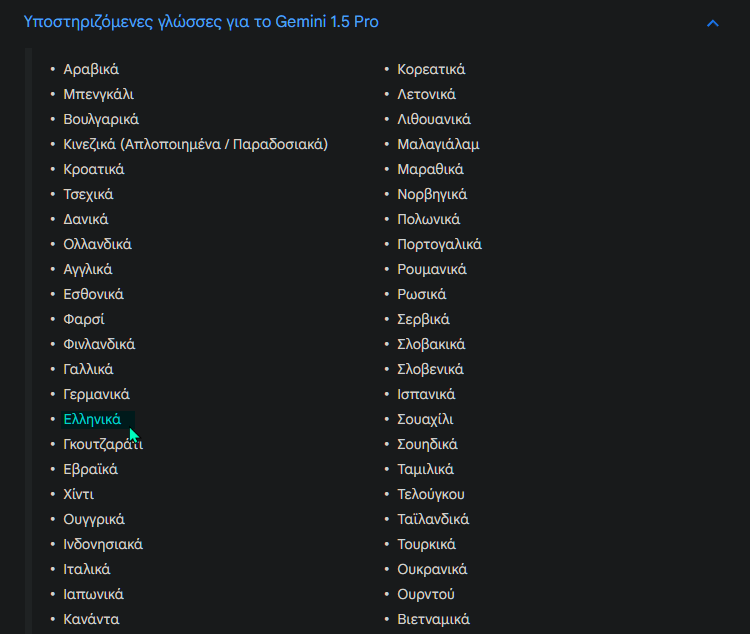Select 'Γαλλικά' in the left column

pyautogui.click(x=88, y=369)
